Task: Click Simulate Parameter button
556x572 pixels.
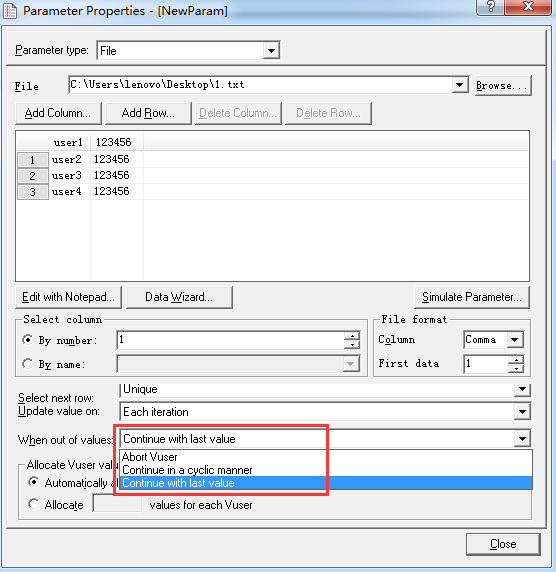Action: click(472, 297)
